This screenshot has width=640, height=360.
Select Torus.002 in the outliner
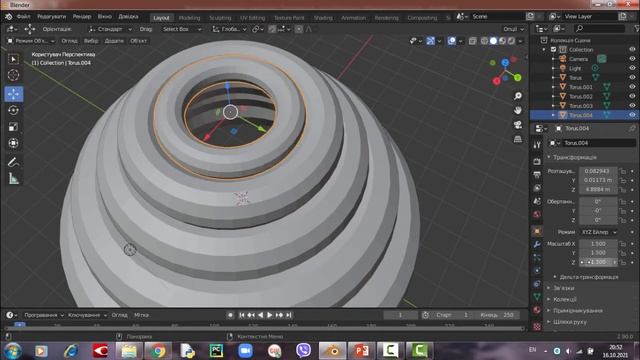click(581, 96)
